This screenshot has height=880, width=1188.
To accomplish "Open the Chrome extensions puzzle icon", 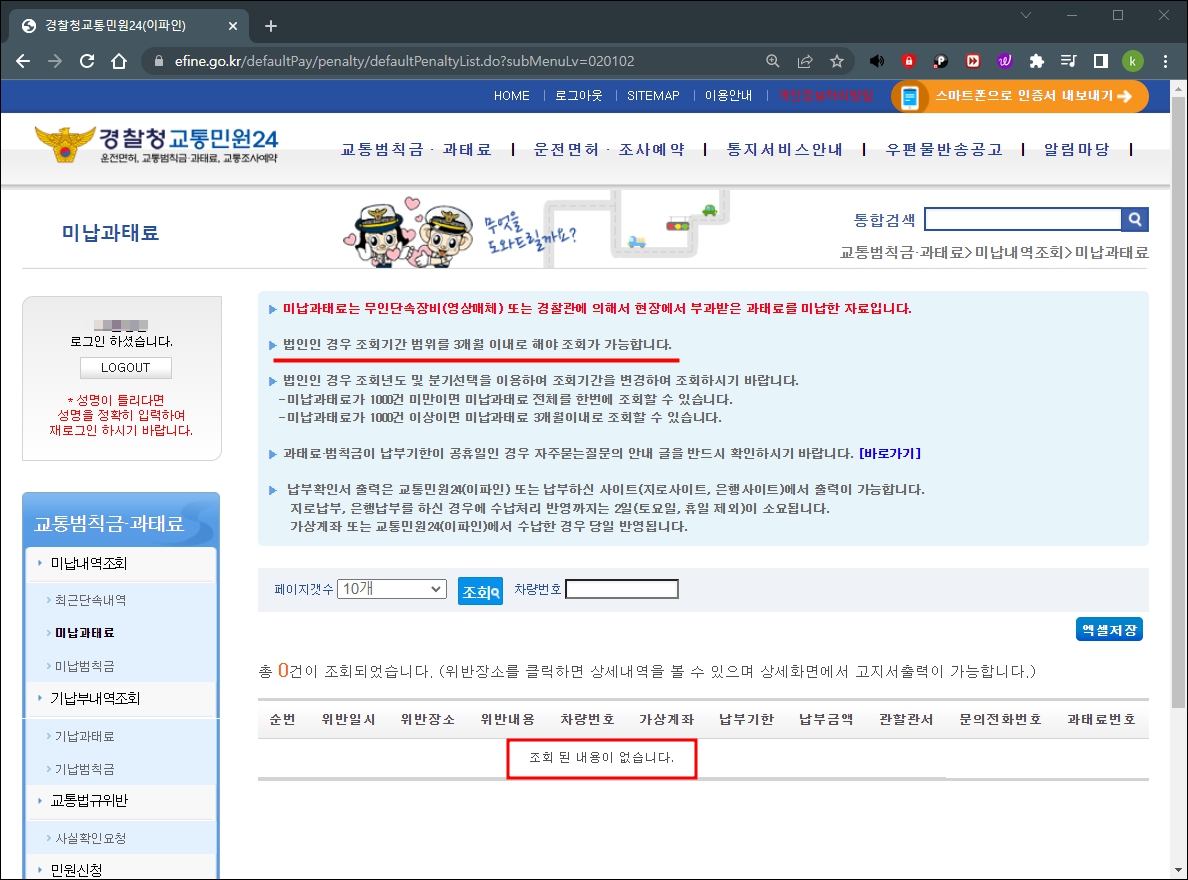I will 1037,61.
